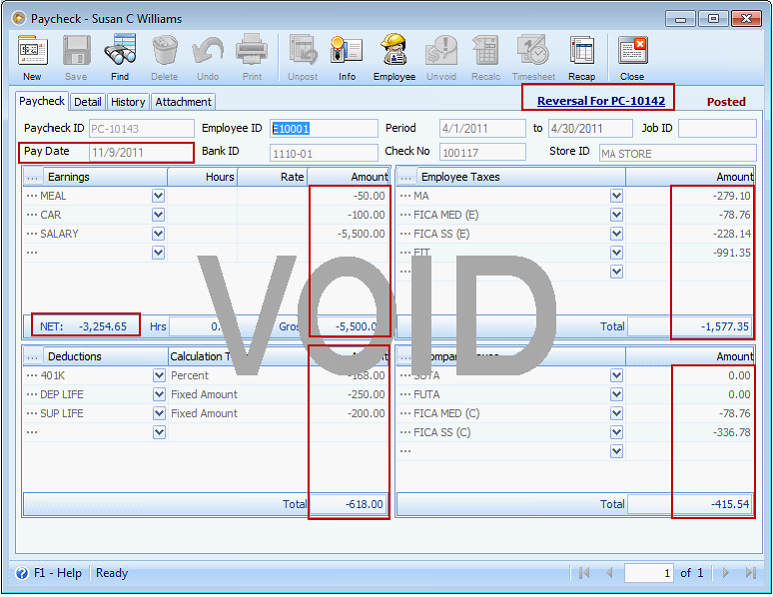This screenshot has width=773, height=597.
Task: Go to next record arrow
Action: click(x=726, y=573)
